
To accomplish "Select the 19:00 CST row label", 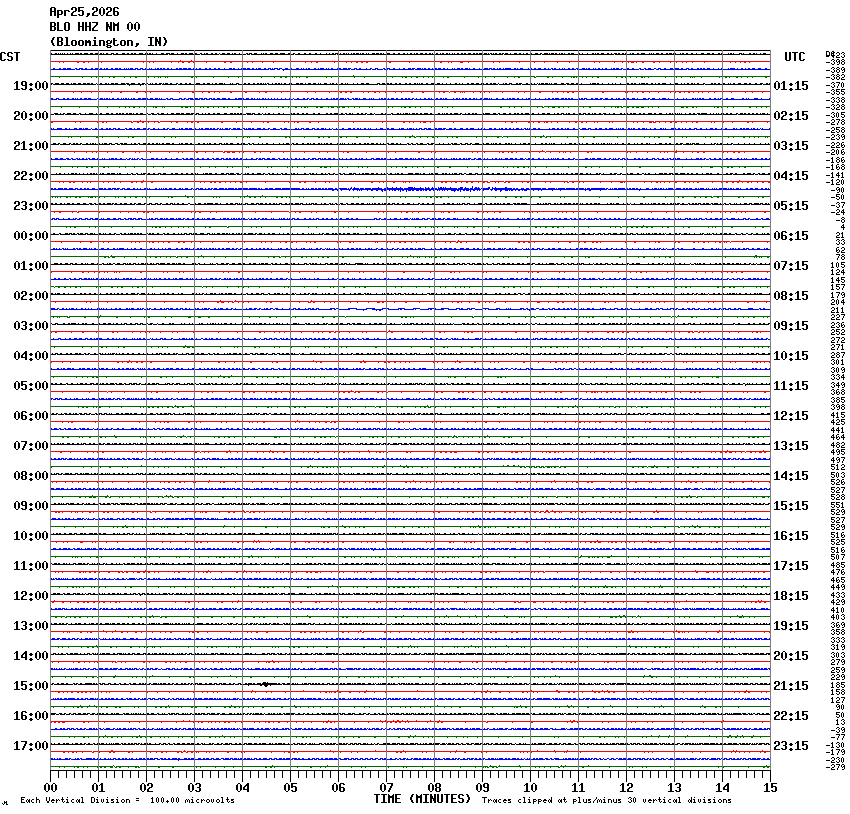I will click(30, 86).
